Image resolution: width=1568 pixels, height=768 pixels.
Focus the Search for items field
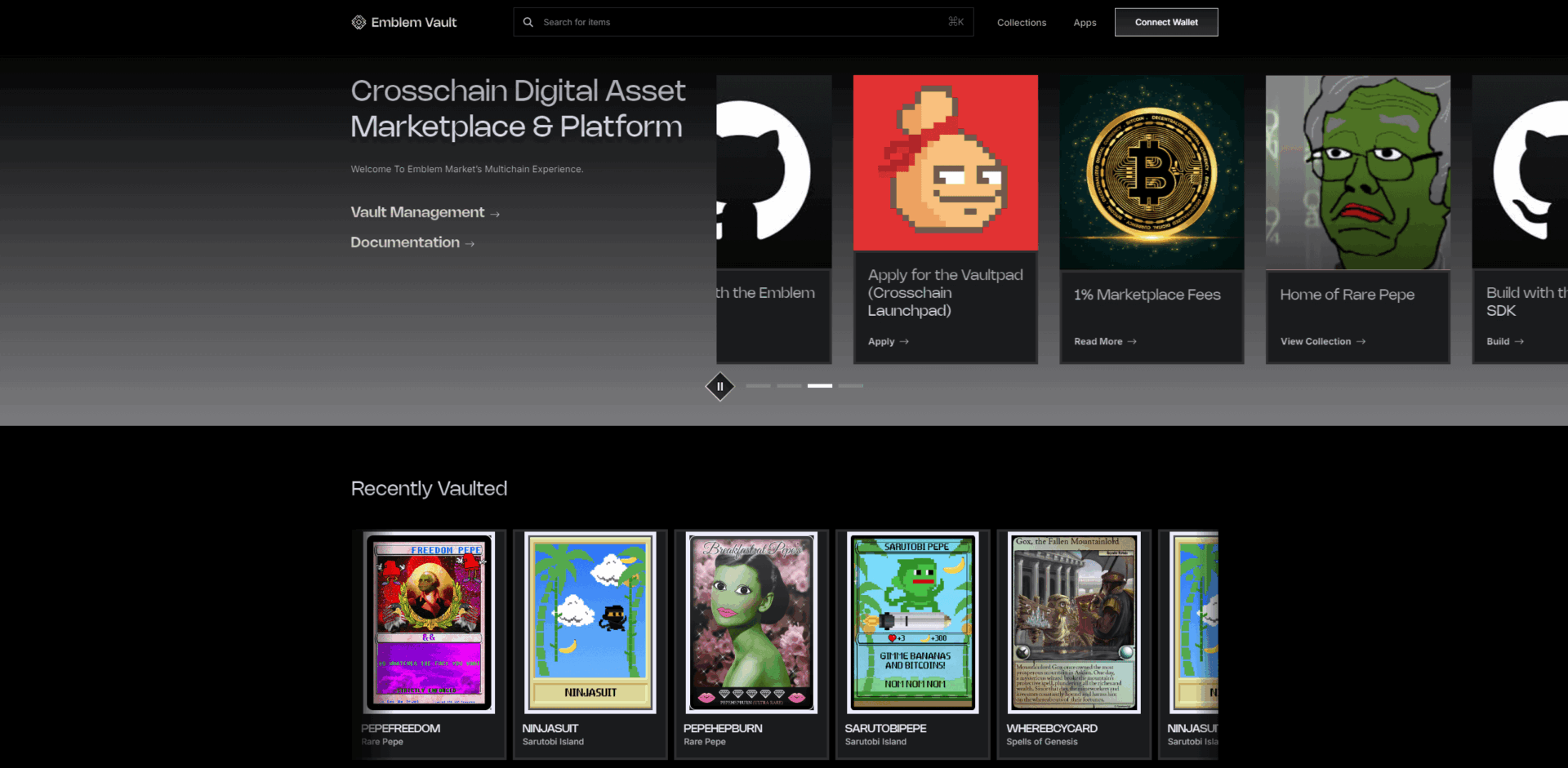(x=743, y=22)
